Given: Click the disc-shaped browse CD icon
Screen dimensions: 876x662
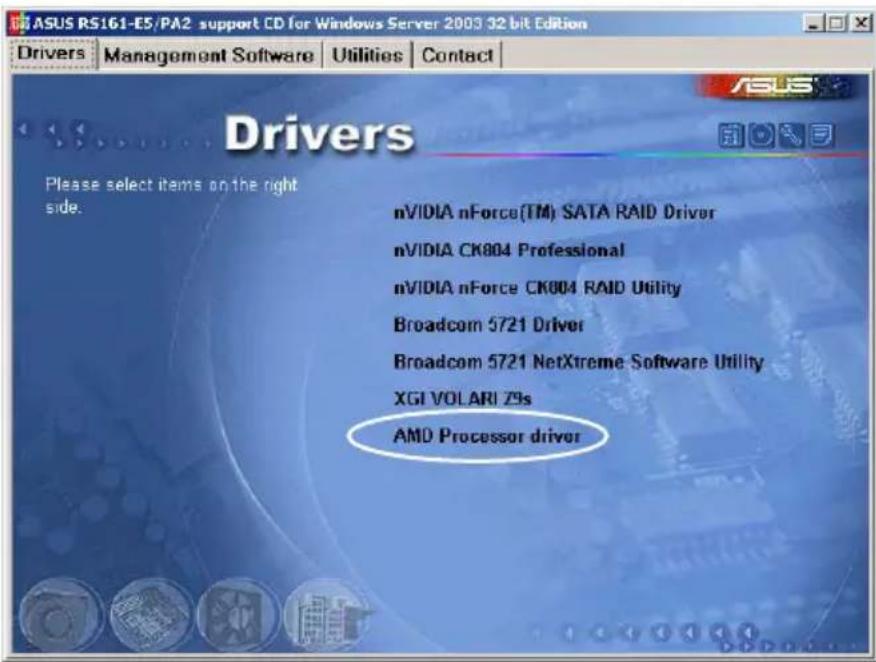Looking at the screenshot, I should click(761, 135).
